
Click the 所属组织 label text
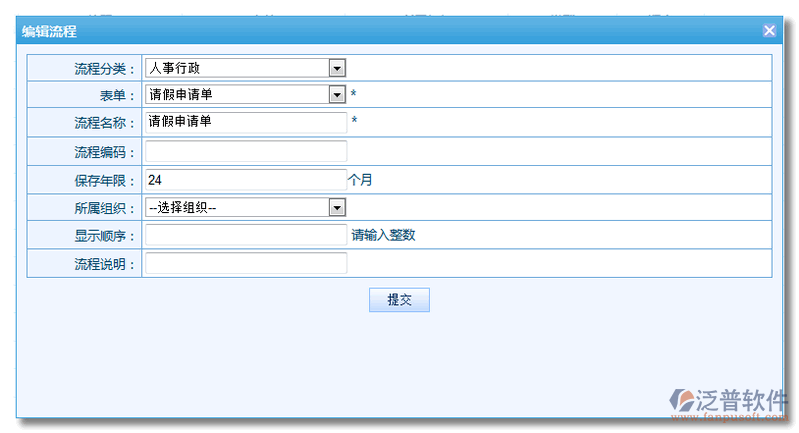(104, 208)
